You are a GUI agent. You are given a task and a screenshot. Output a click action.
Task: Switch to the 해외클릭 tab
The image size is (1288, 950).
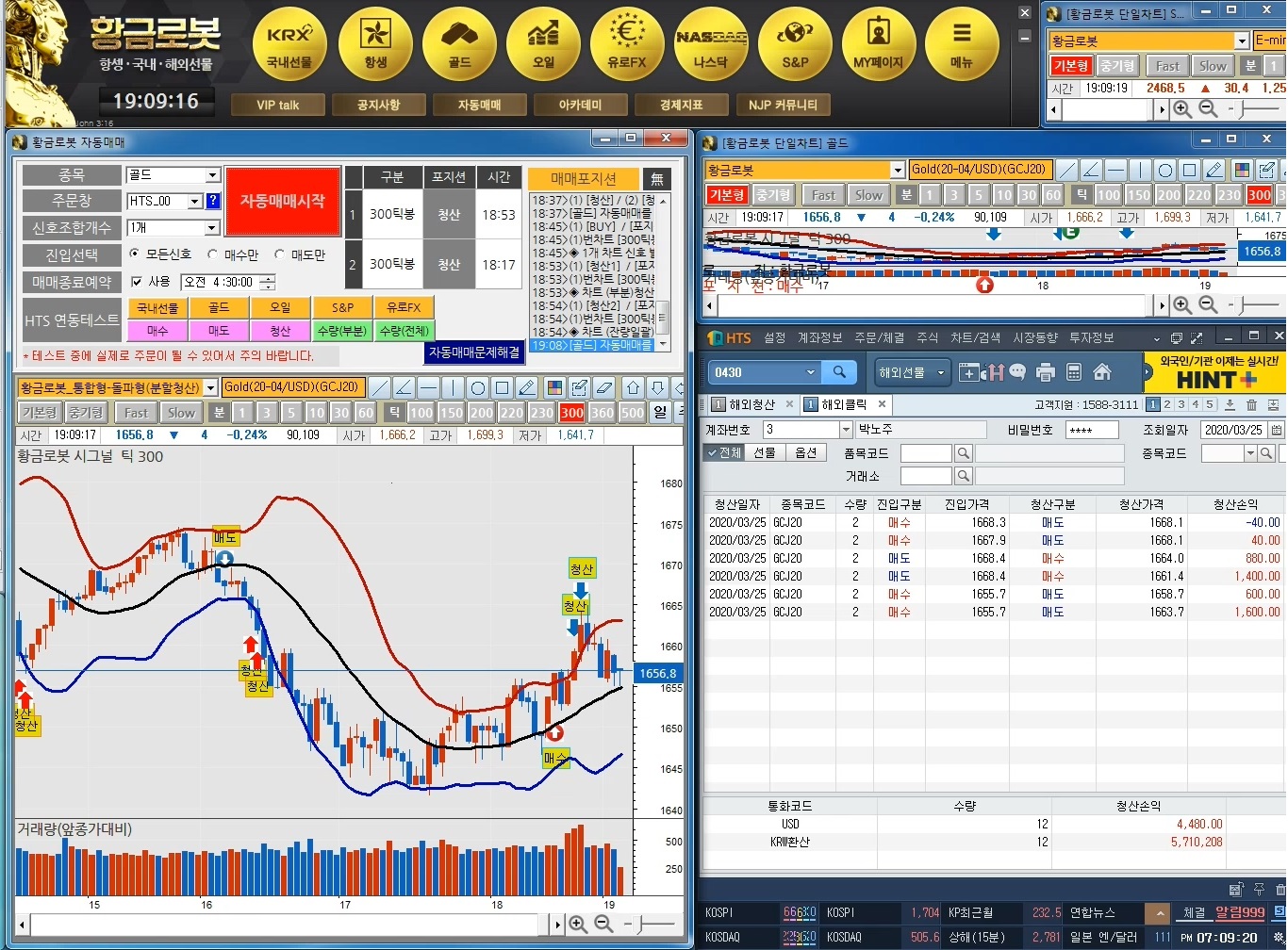click(x=846, y=404)
